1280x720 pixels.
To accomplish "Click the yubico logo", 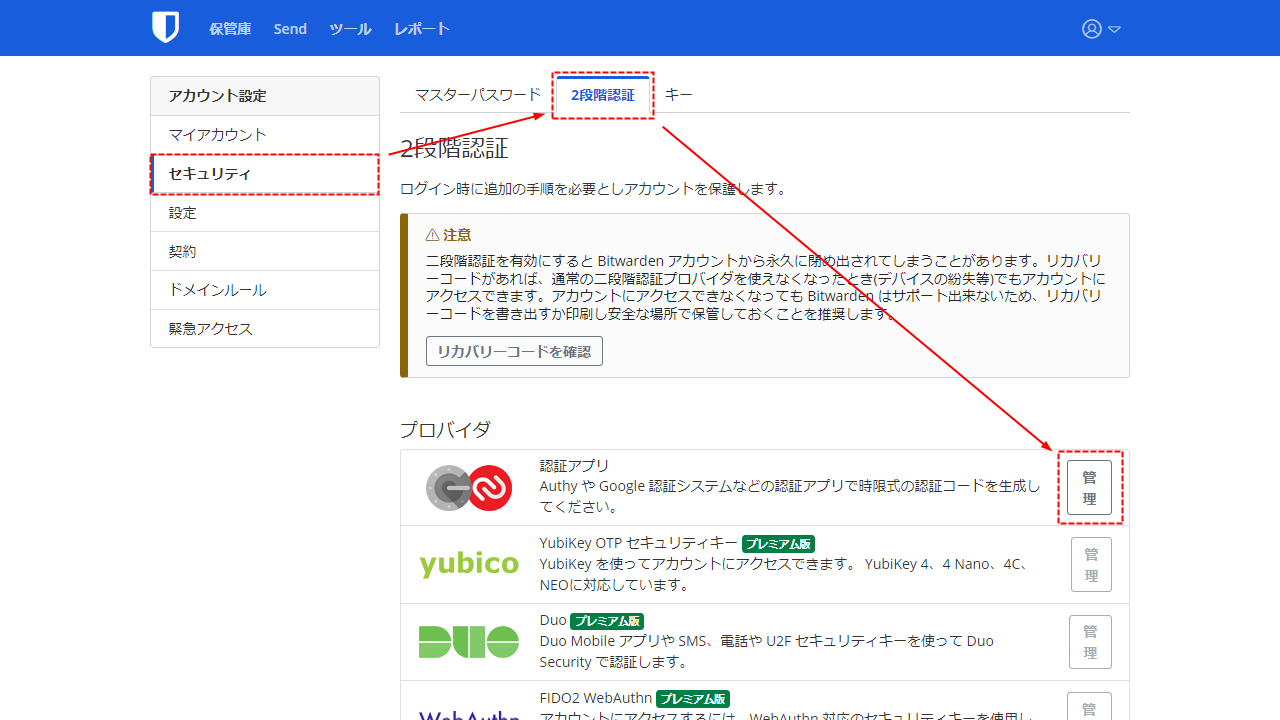I will pos(469,564).
